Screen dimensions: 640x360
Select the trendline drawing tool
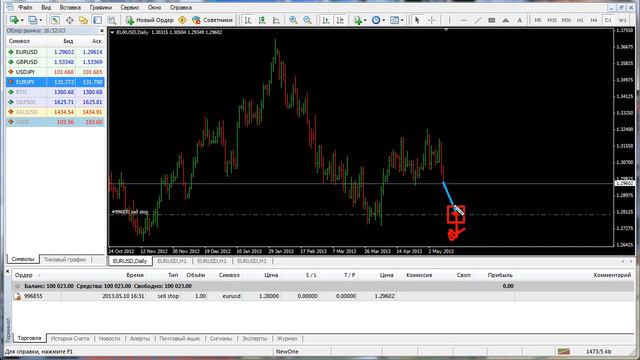(x=478, y=20)
